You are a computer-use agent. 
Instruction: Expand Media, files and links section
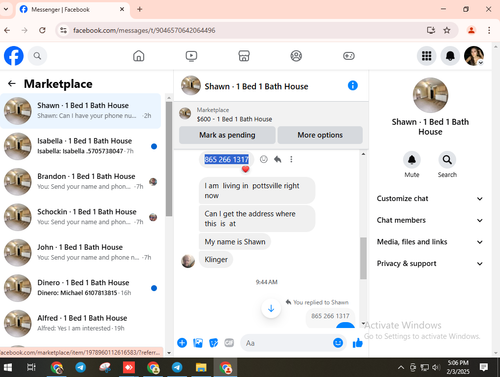click(x=430, y=242)
